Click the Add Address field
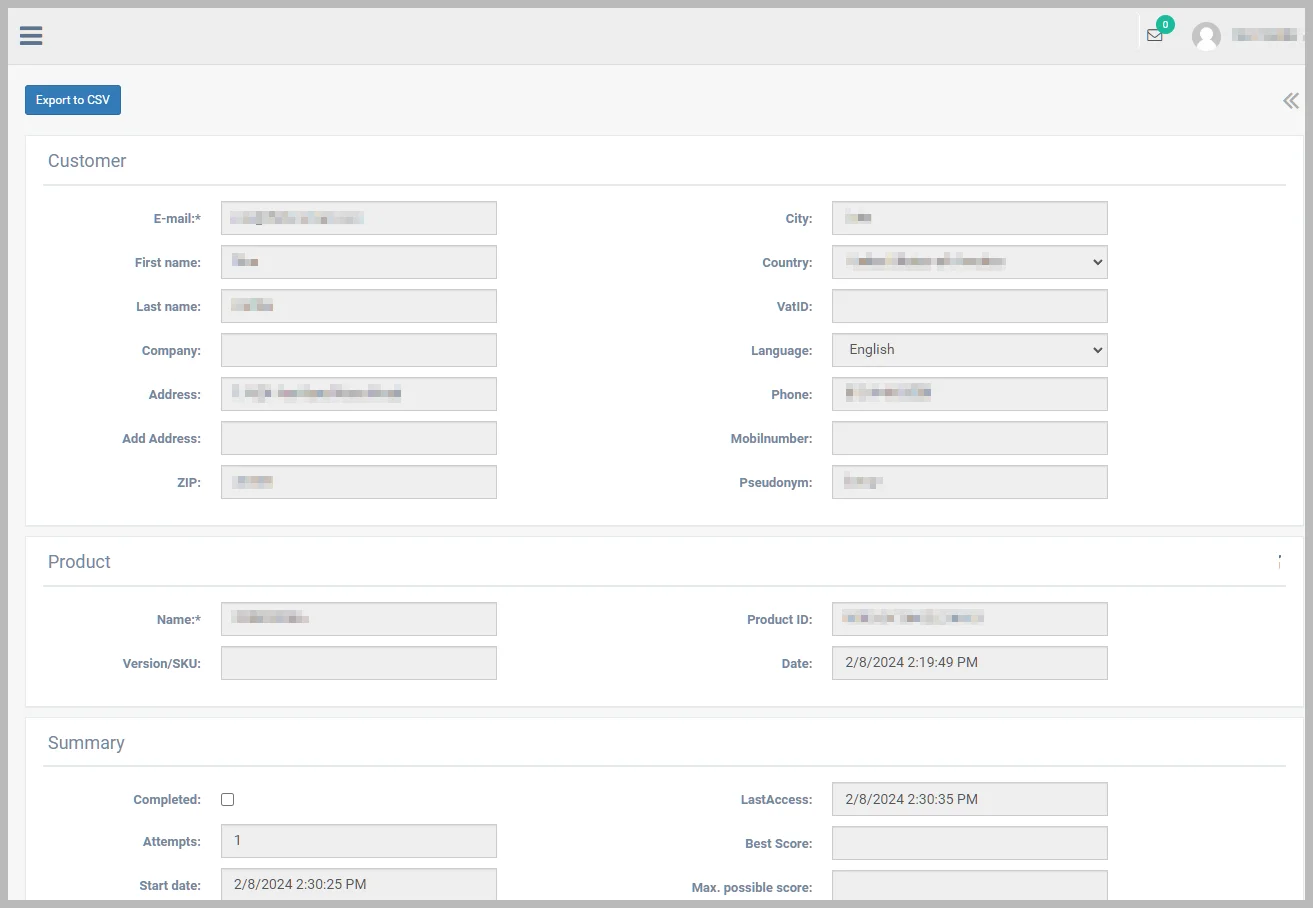Screen dimensions: 1313x908 [358, 438]
